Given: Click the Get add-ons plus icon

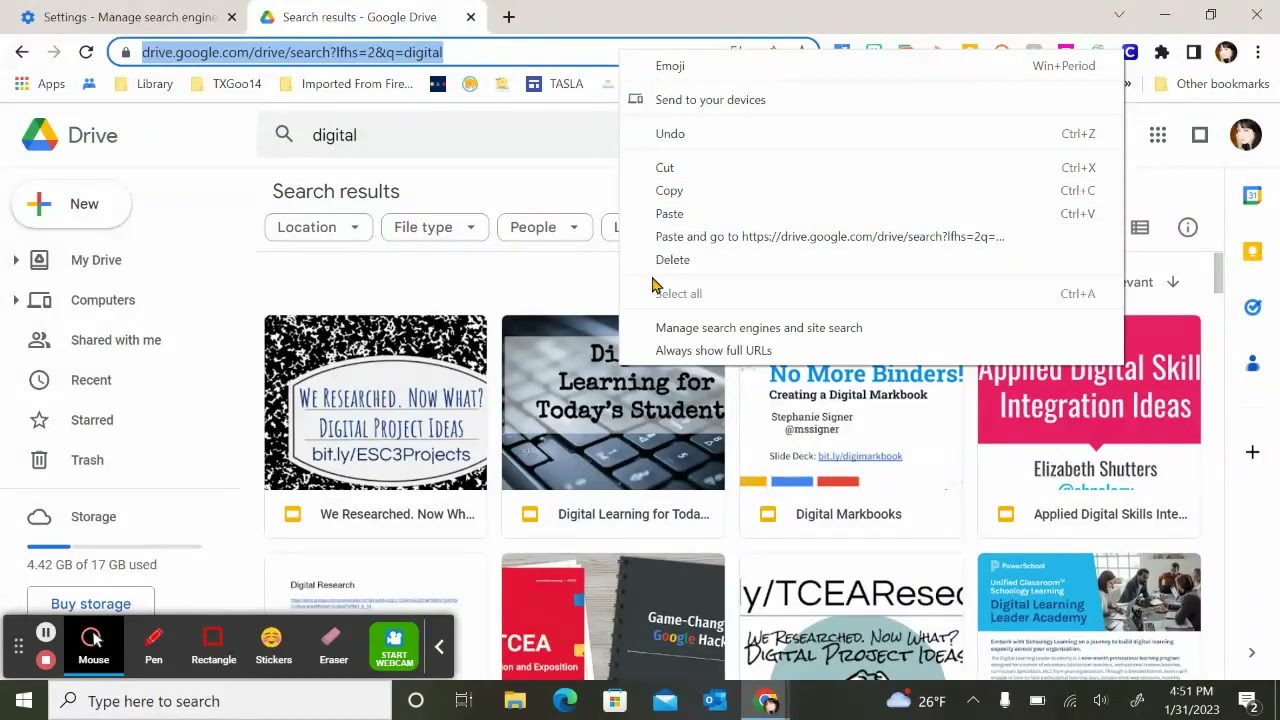Looking at the screenshot, I should point(1252,452).
